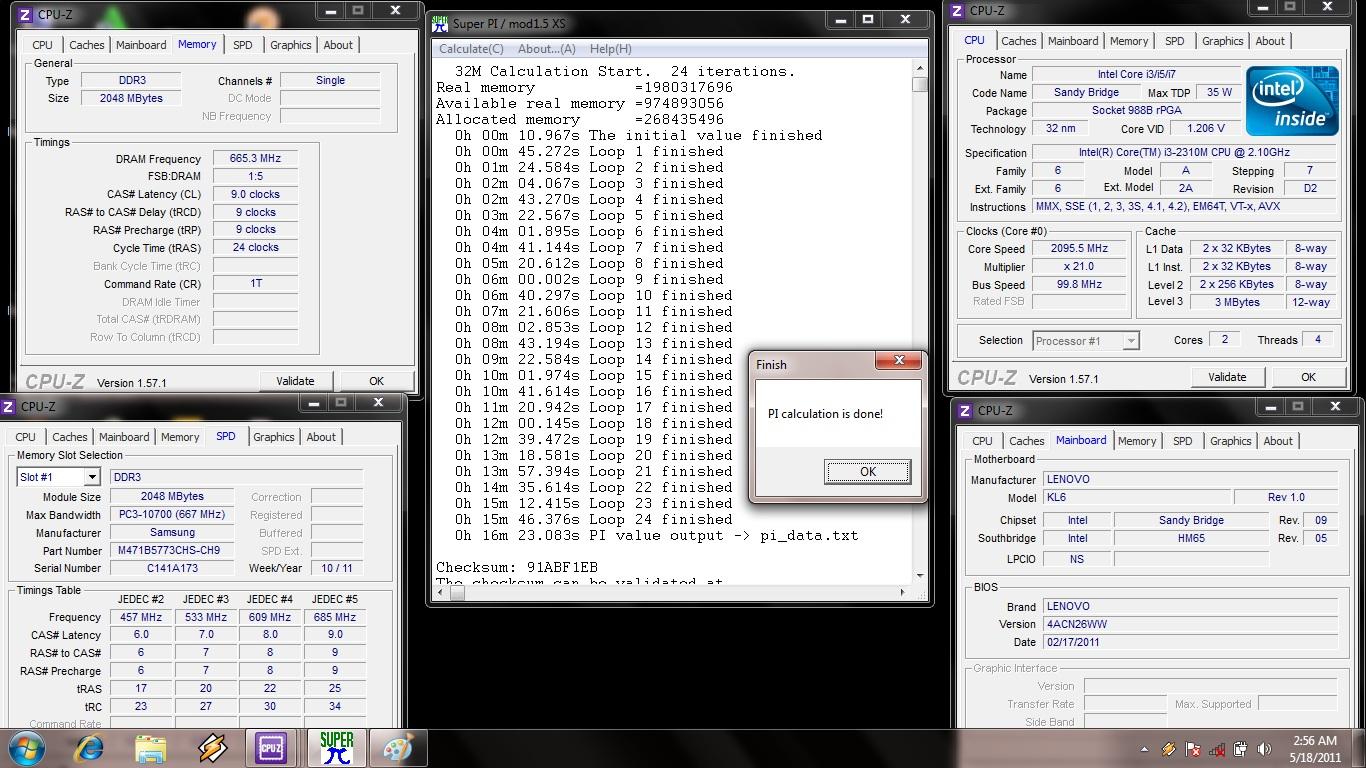Select Caches tab in CPU-Z Memory window
The height and width of the screenshot is (768, 1366).
click(86, 45)
